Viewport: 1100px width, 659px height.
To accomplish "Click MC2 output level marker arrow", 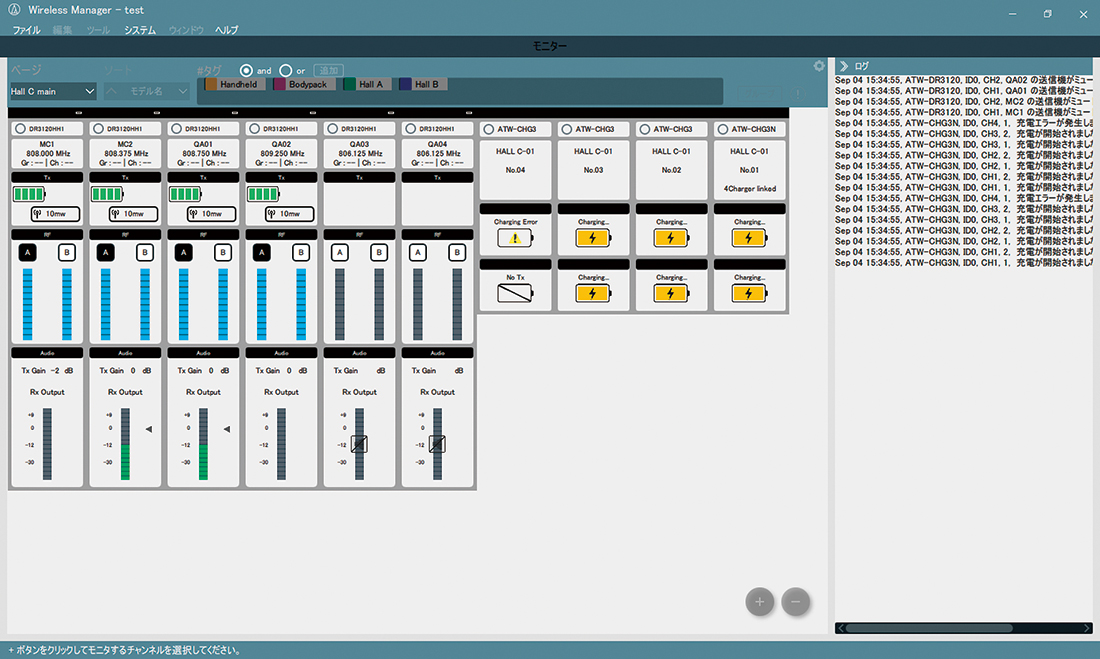I will pos(149,429).
